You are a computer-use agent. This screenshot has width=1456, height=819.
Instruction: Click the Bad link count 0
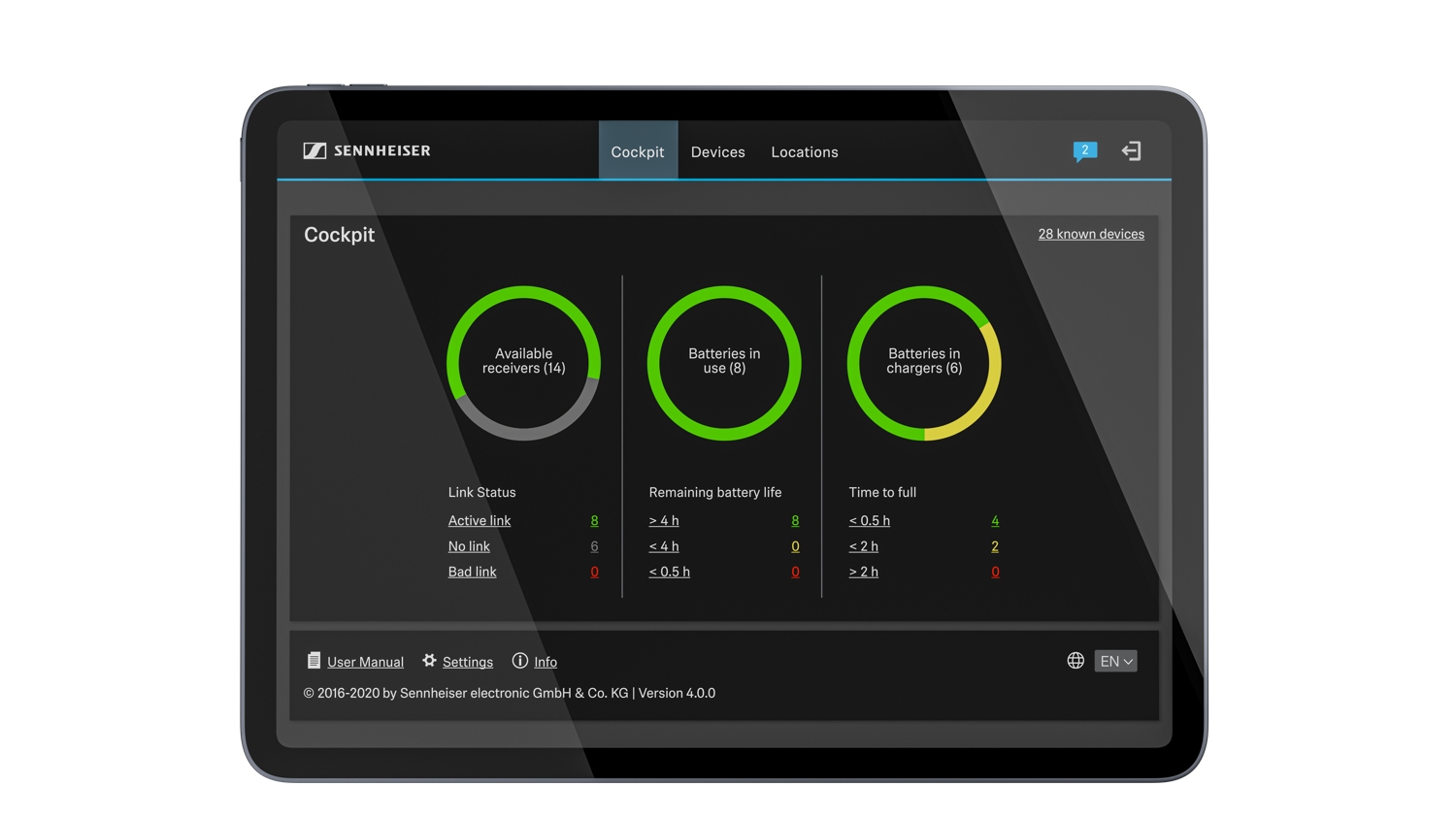[594, 572]
